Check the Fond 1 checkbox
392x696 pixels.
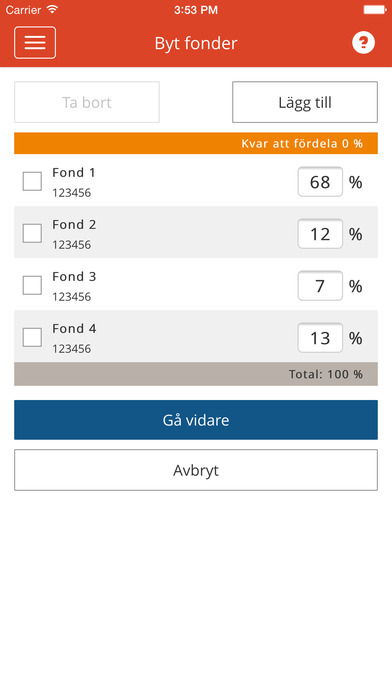[x=32, y=181]
